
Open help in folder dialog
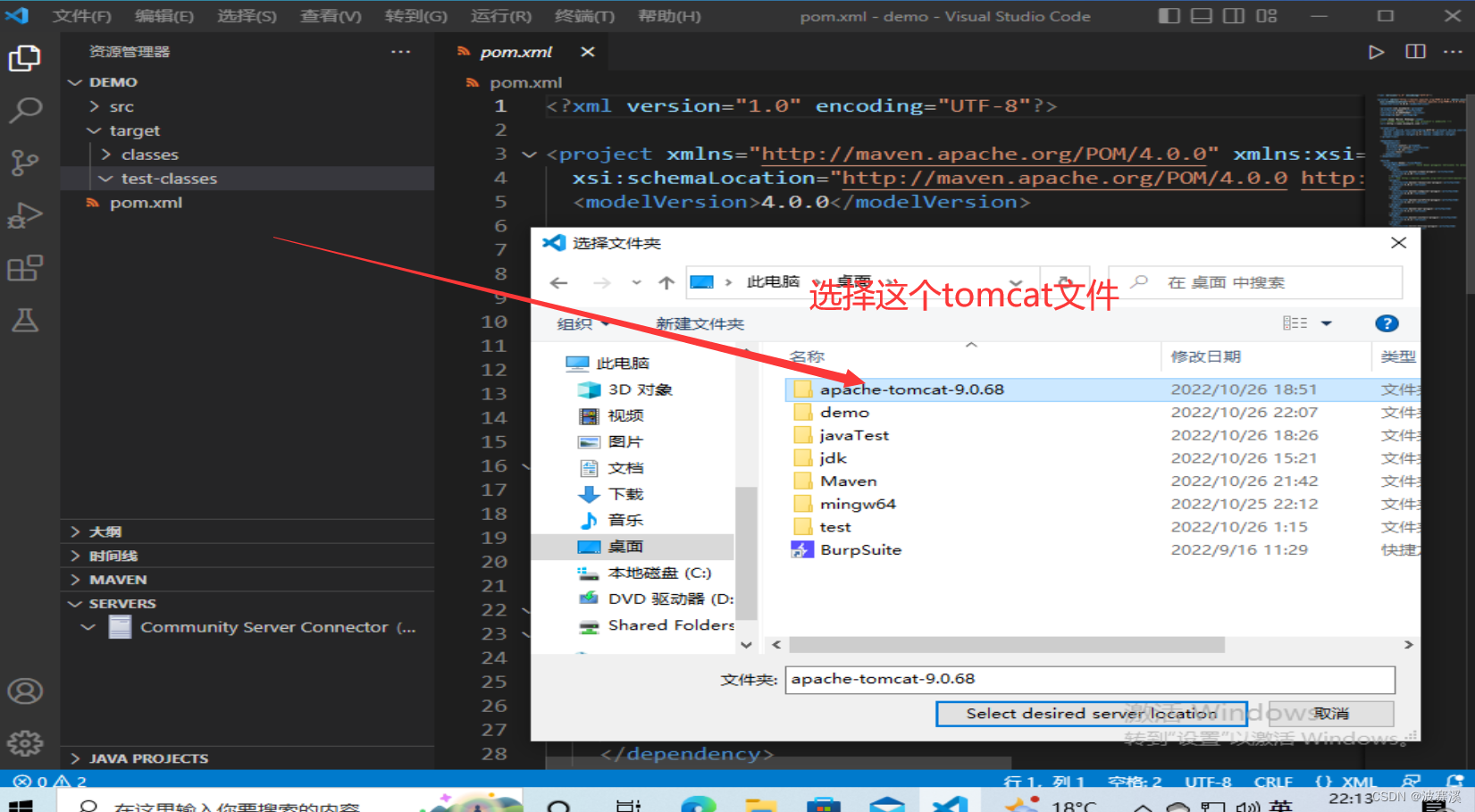(1387, 323)
